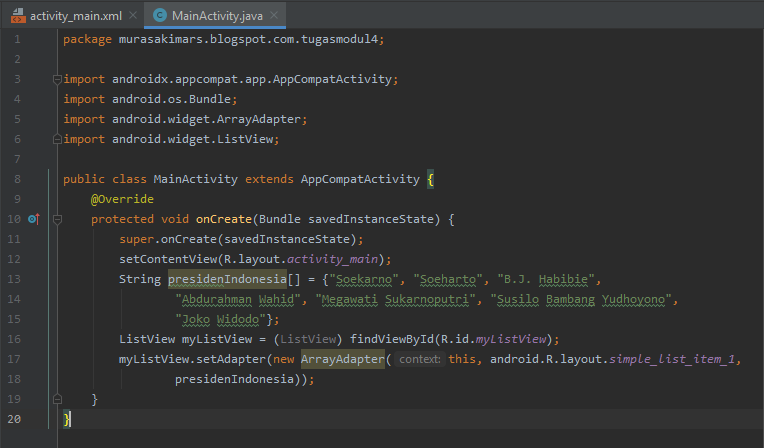Viewport: 764px width, 448px height.
Task: Click the MainActivity class name on line 8
Action: tap(195, 179)
